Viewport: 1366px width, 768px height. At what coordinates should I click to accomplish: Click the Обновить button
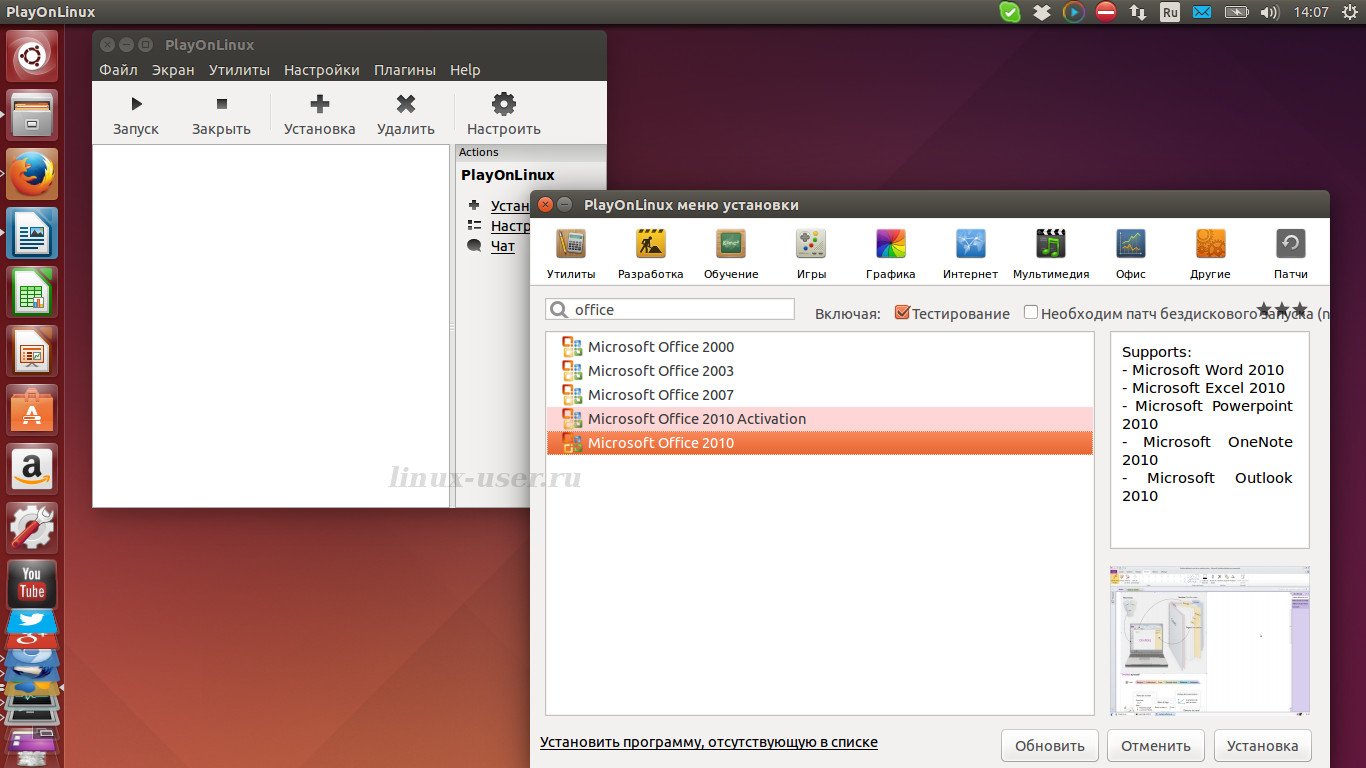[x=1050, y=746]
